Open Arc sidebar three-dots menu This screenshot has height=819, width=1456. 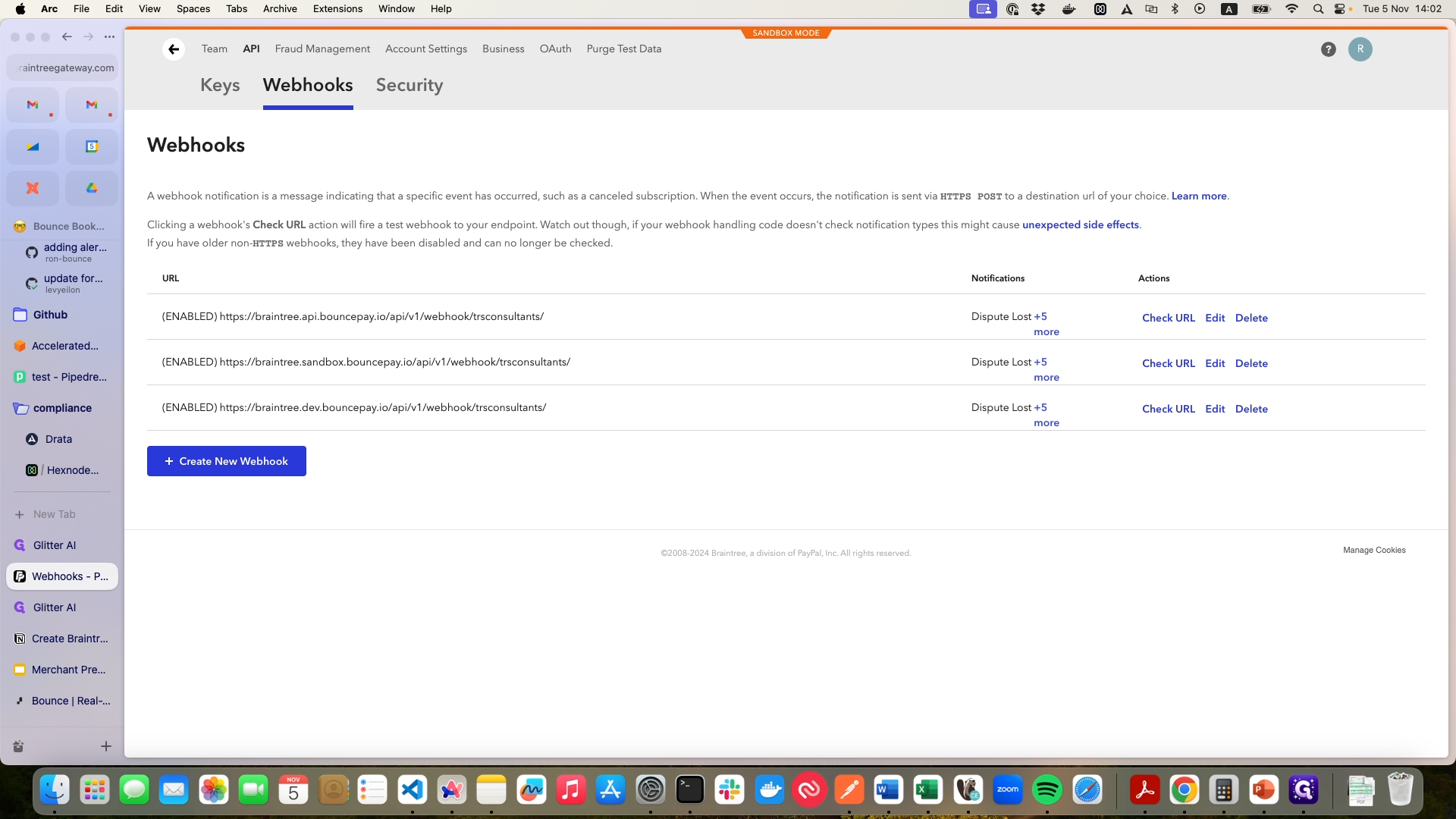[x=109, y=36]
